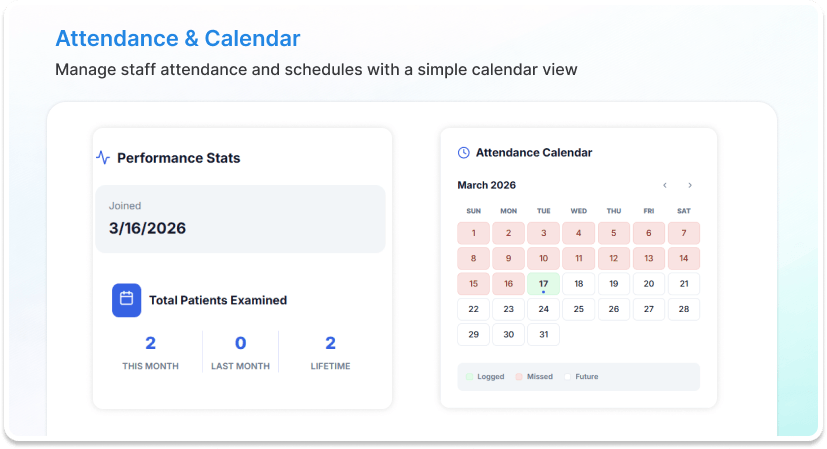Go to next month with right chevron
827x449 pixels.
coord(690,185)
